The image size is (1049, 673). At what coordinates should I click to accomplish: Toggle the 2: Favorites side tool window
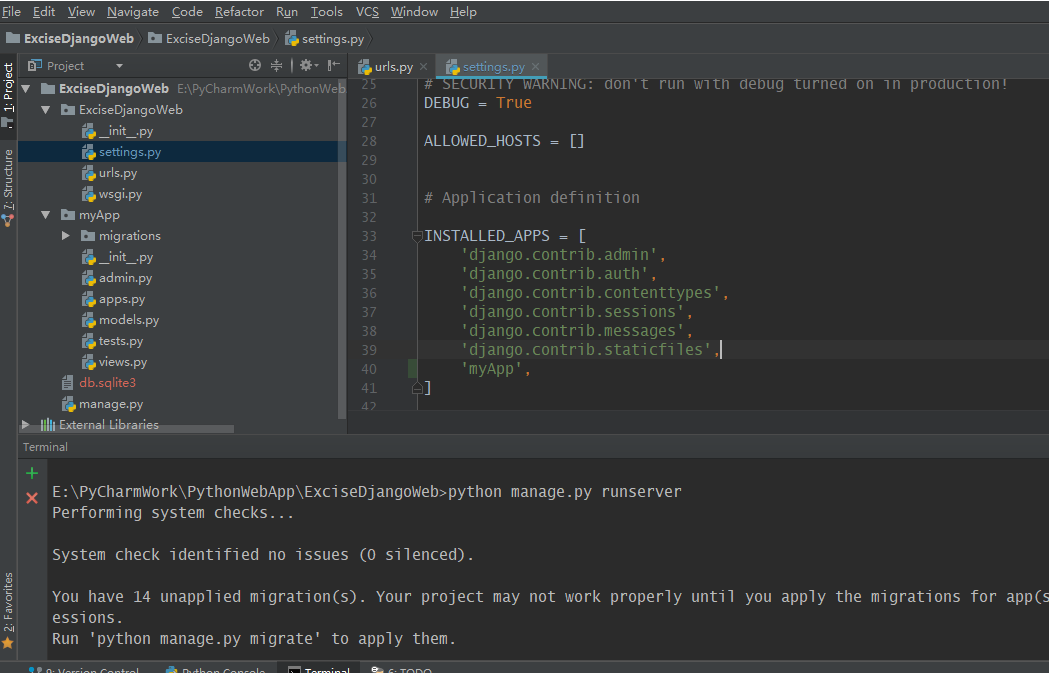(x=8, y=609)
